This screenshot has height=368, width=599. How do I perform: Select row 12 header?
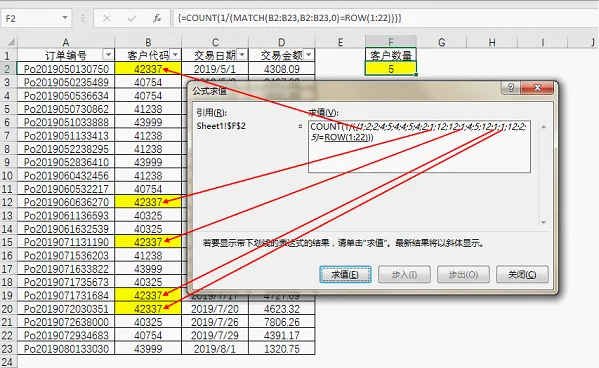(8, 202)
